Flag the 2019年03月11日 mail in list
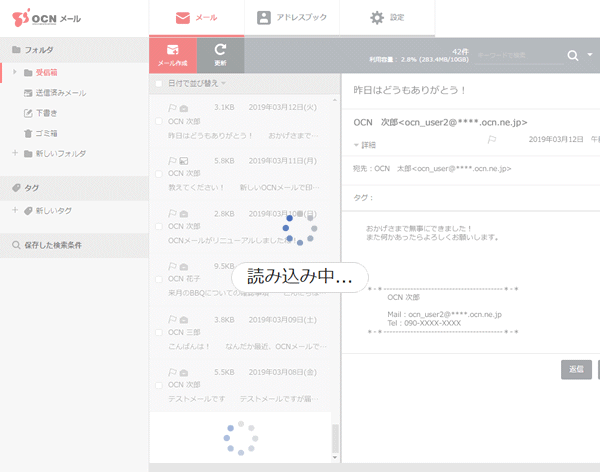The image size is (600, 472). 172,161
